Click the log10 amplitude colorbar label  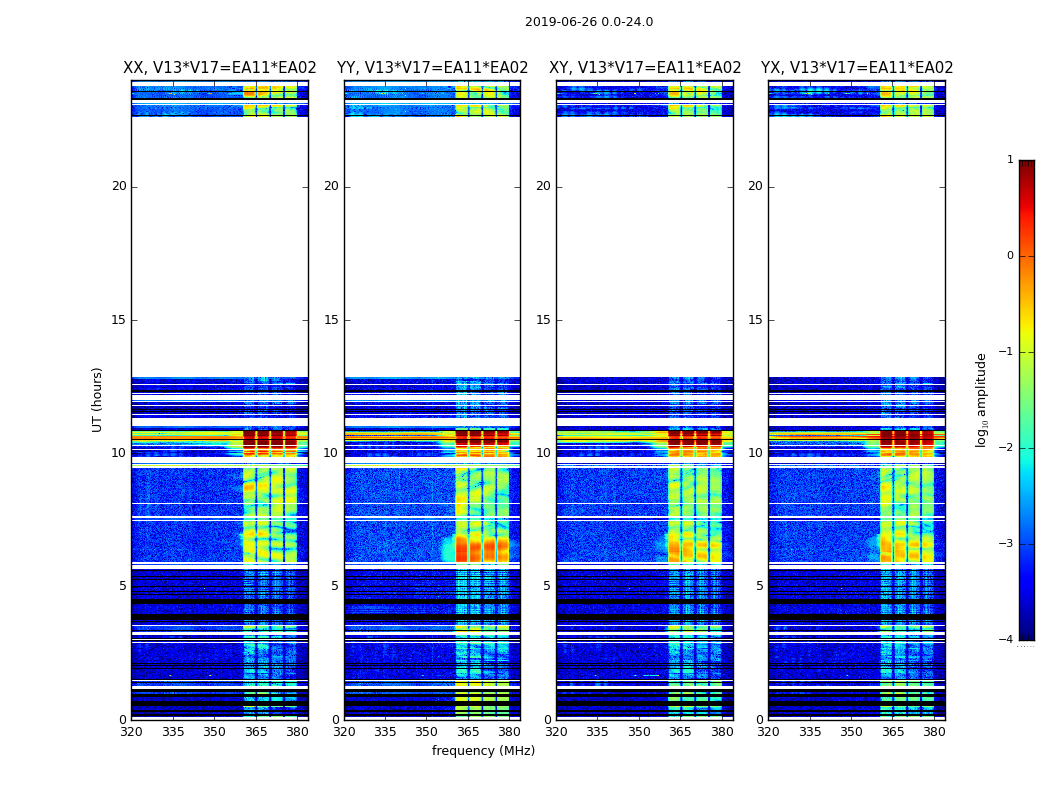(x=981, y=400)
